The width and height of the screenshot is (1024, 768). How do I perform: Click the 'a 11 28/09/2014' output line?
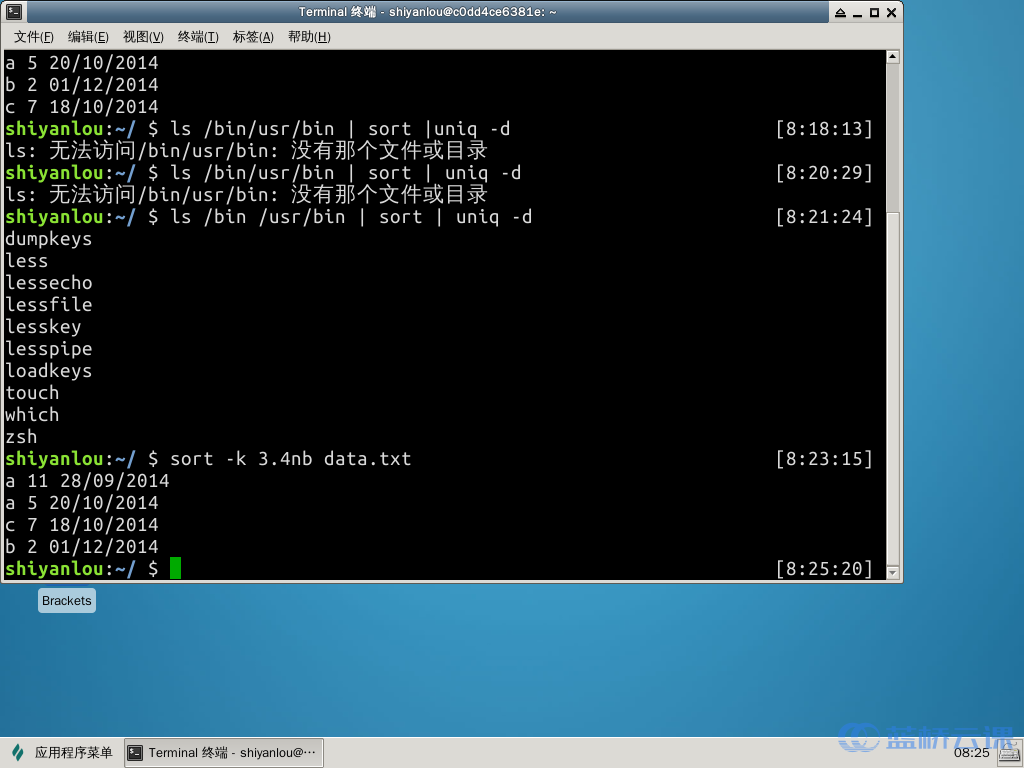[x=87, y=481]
